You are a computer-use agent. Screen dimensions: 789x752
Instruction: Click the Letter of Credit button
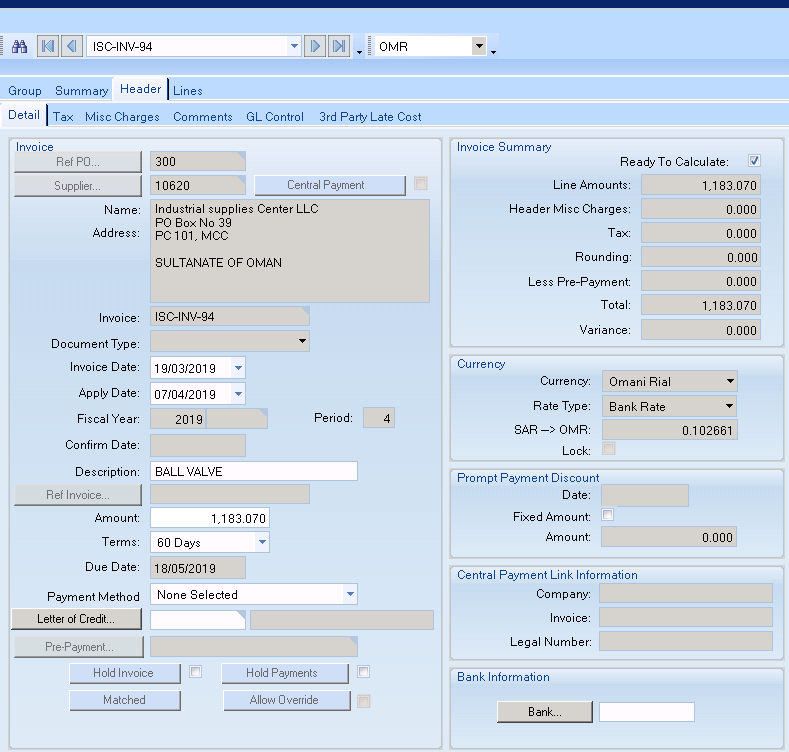[77, 619]
